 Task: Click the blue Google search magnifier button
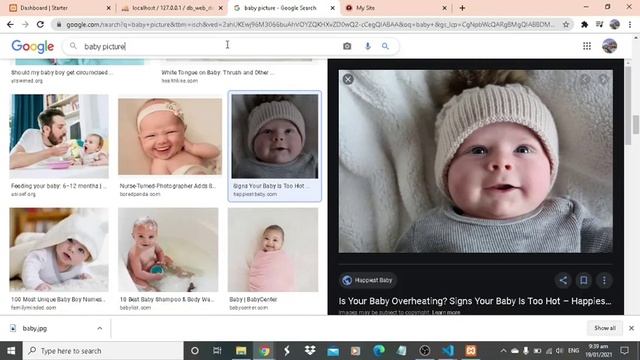[385, 46]
